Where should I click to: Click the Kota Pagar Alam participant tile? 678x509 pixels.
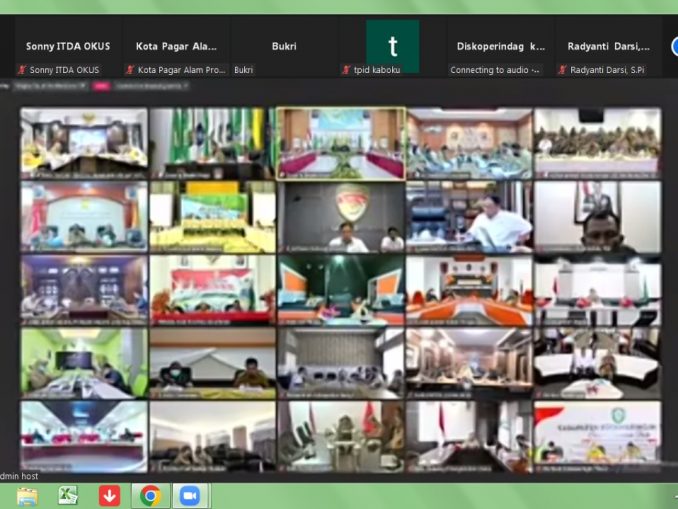tap(176, 46)
